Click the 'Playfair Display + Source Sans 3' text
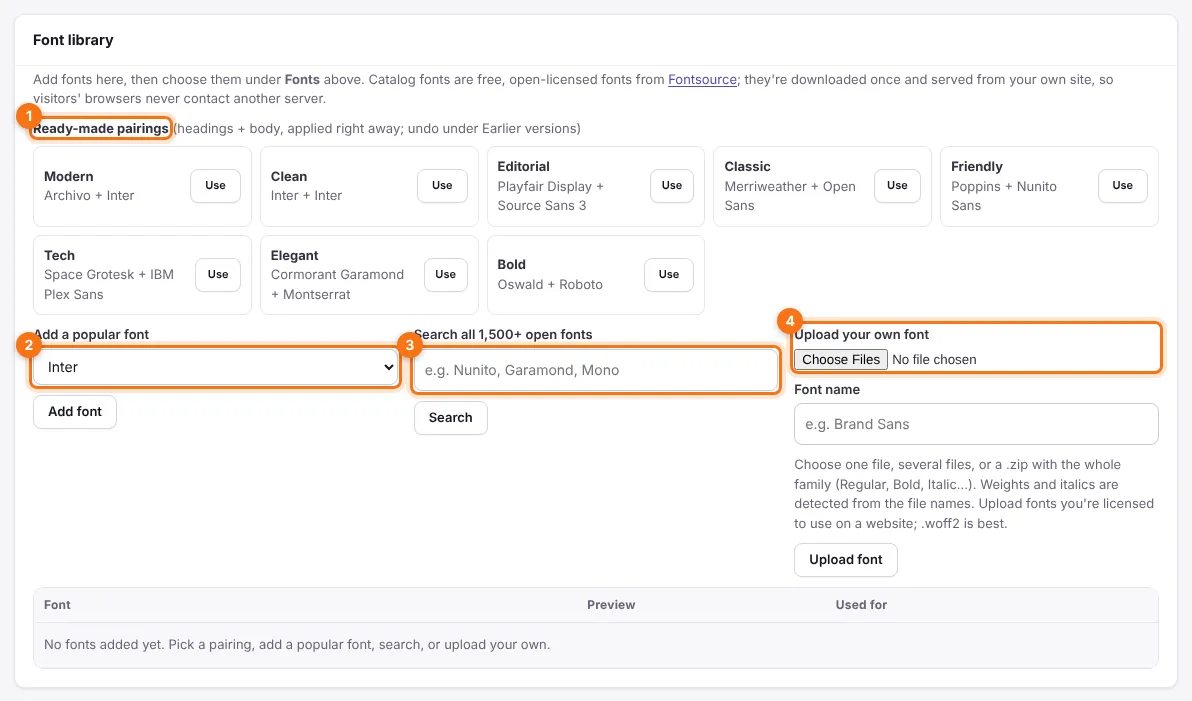Screen dimensions: 1192x701 (x=550, y=196)
